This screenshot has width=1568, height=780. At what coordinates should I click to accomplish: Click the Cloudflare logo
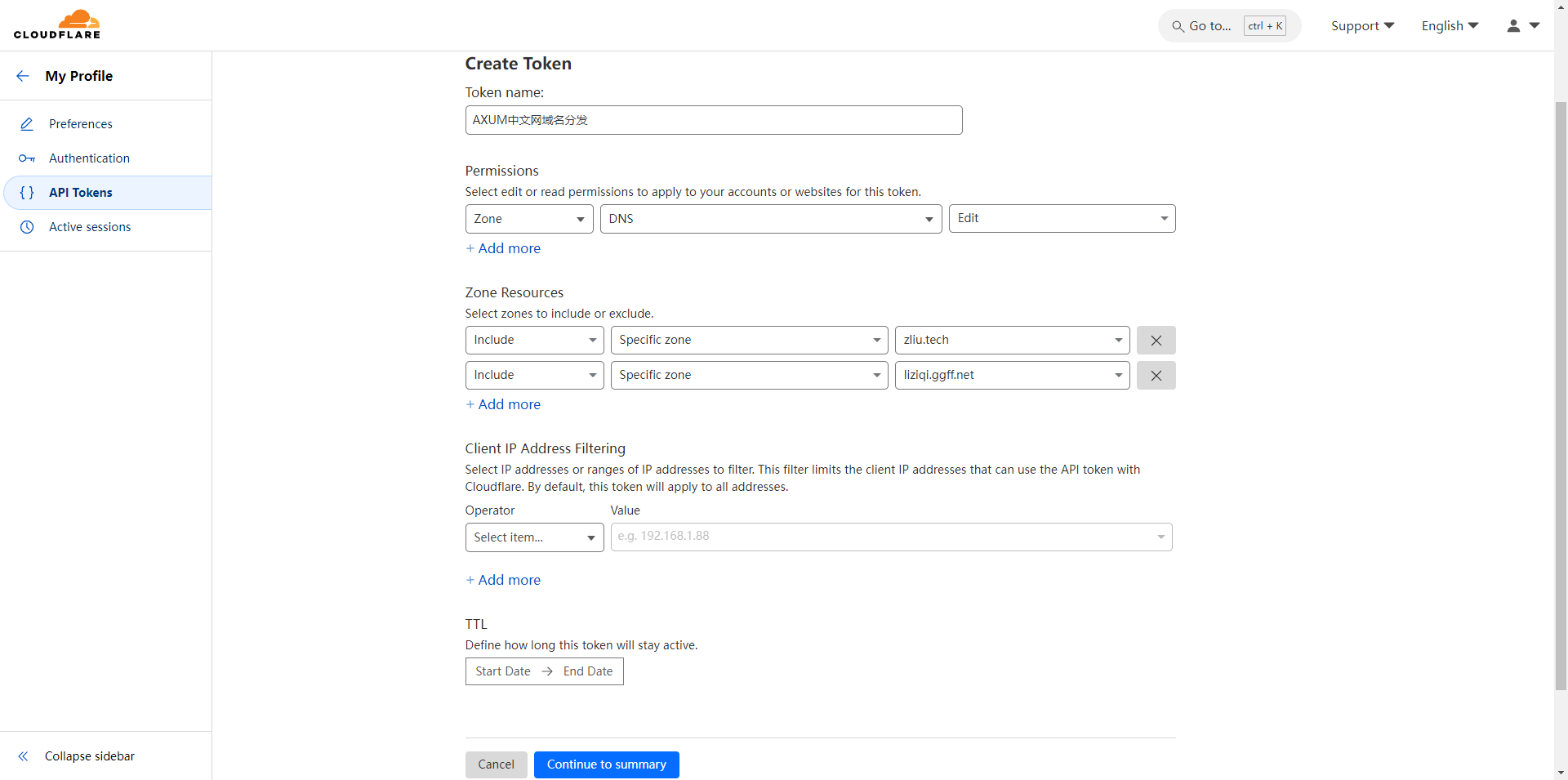coord(57,25)
